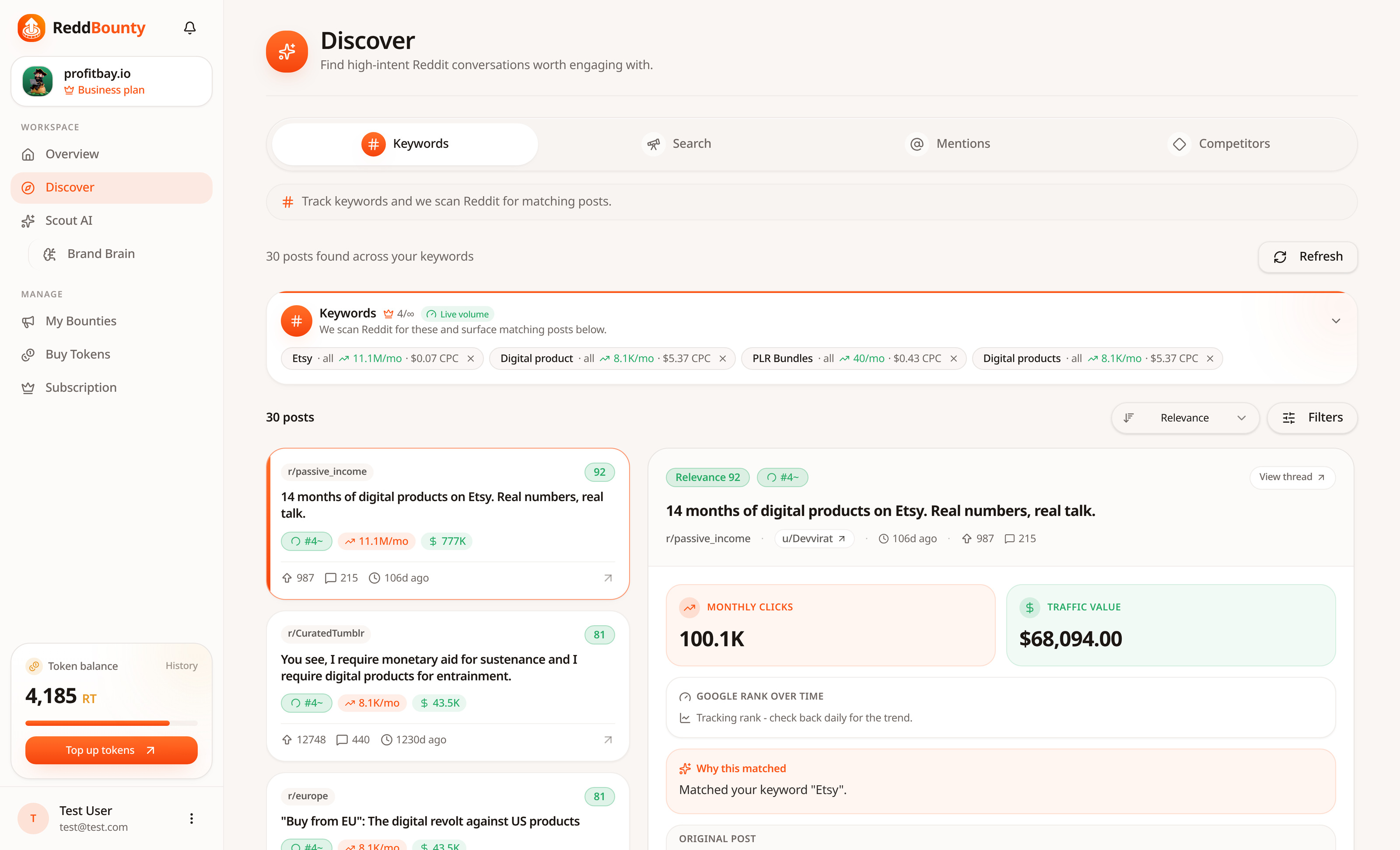Viewport: 1400px width, 850px height.
Task: Switch to the Keywords tab
Action: tap(405, 144)
